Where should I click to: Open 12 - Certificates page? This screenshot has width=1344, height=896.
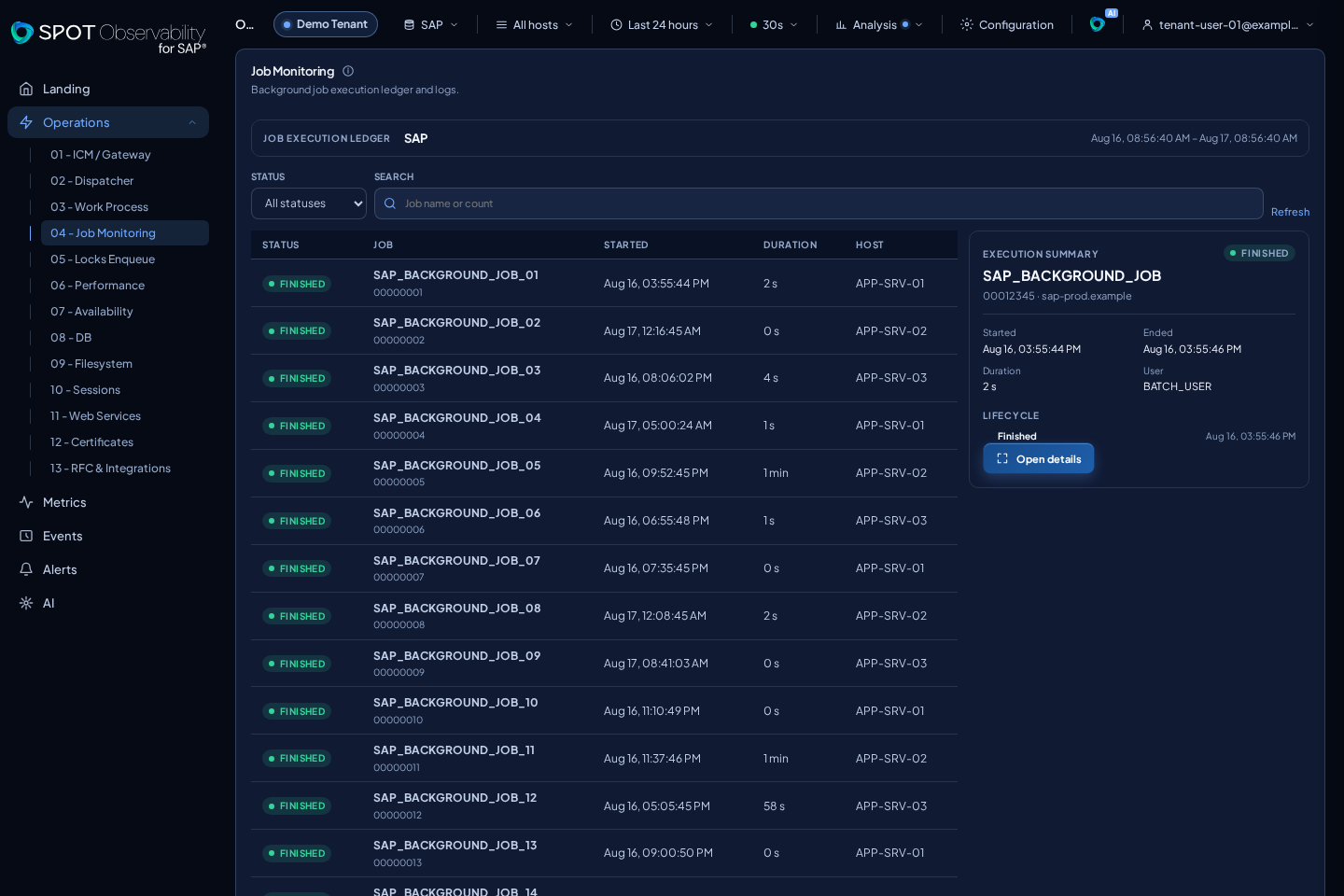pos(125,442)
